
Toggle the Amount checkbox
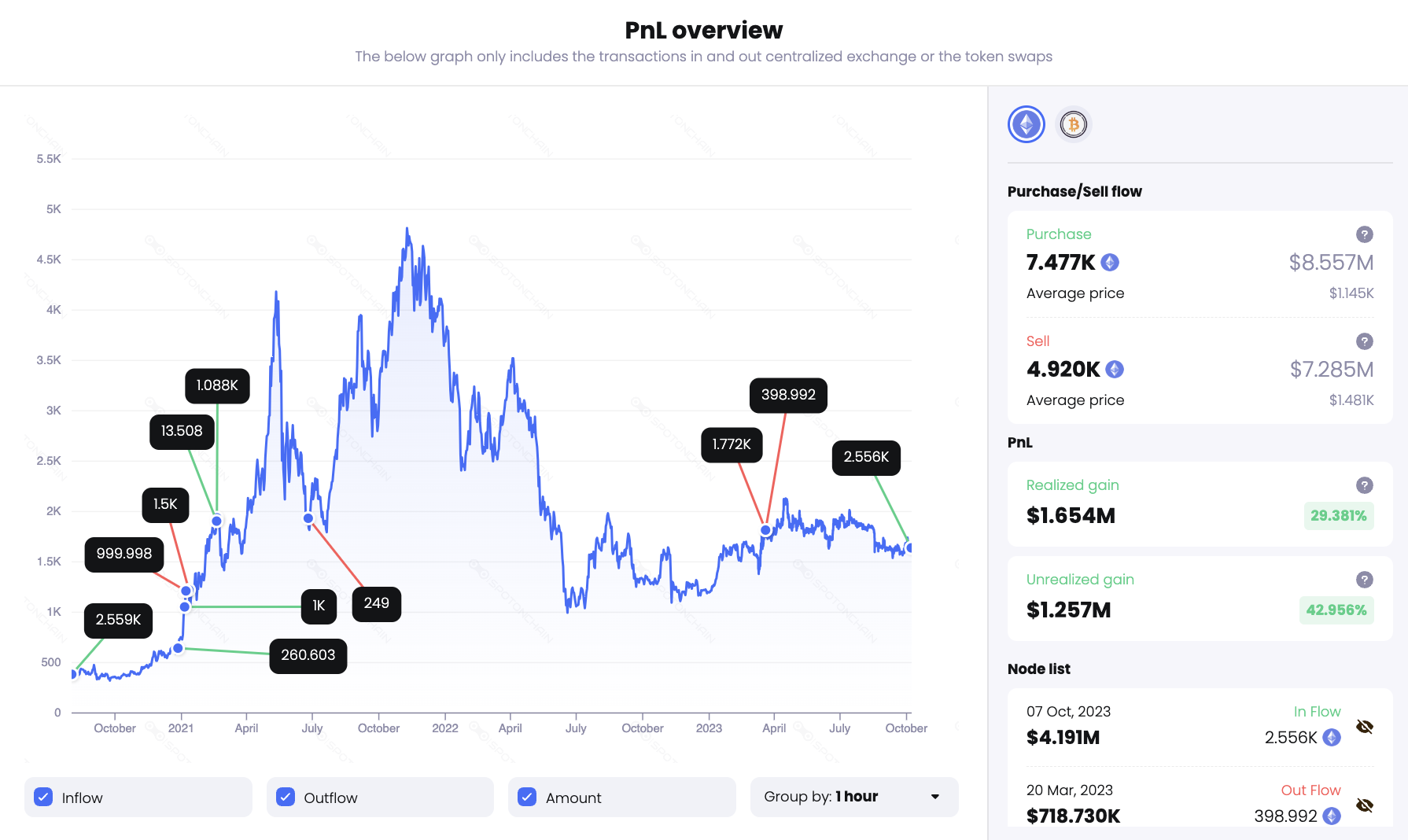pos(527,798)
